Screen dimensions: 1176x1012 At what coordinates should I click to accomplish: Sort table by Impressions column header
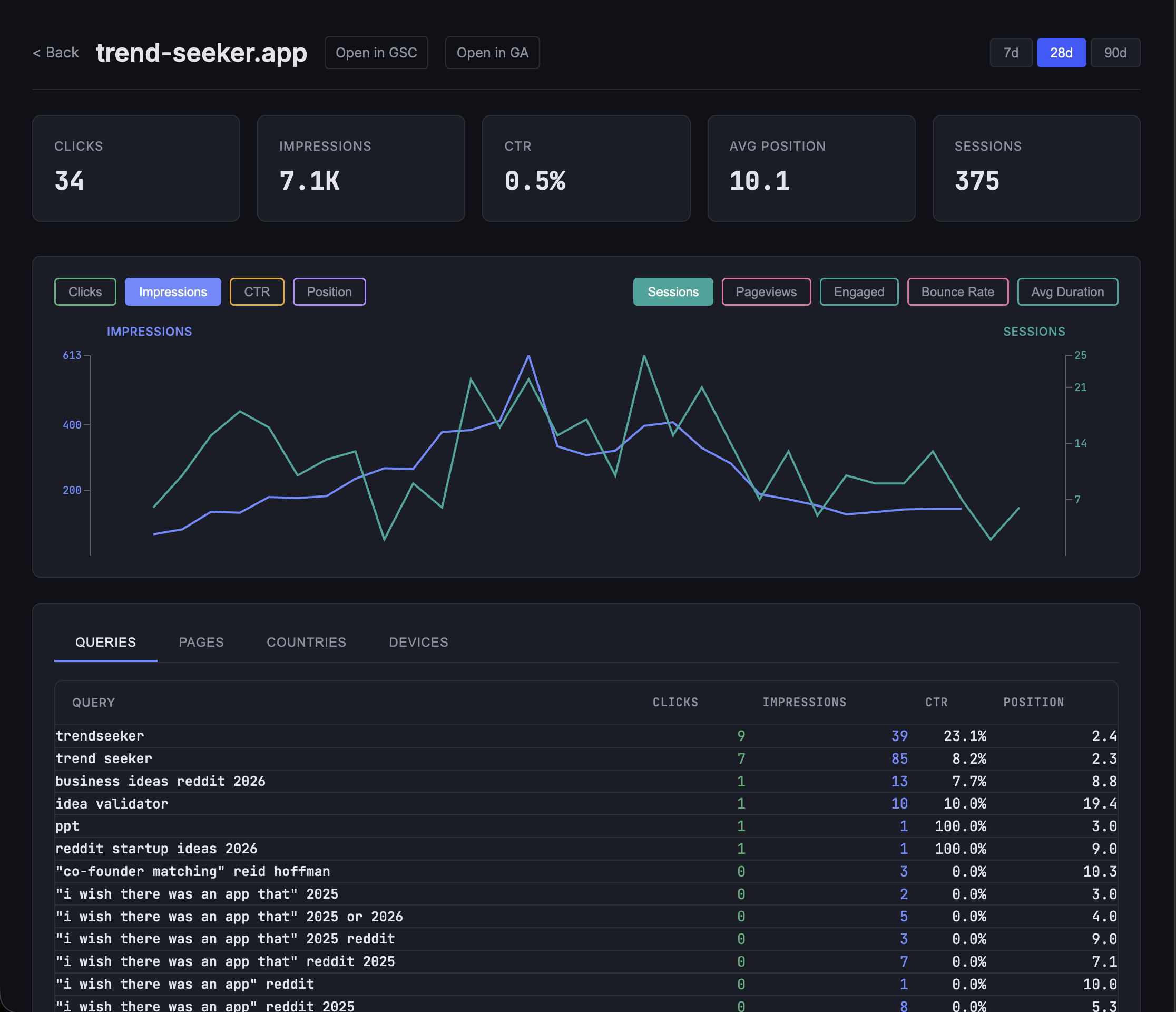(804, 703)
